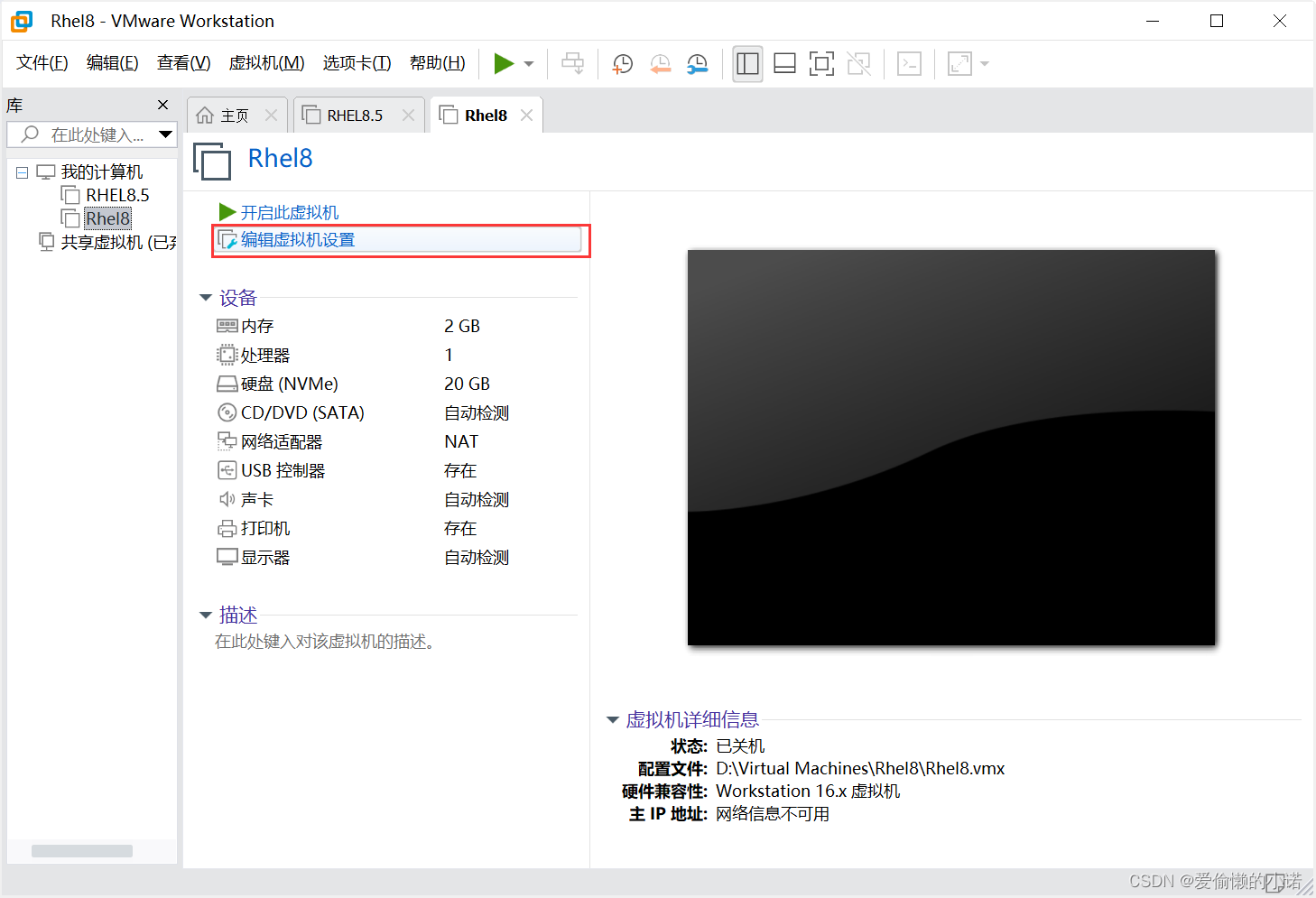Click 编辑虚拟机设置 link
This screenshot has width=1316, height=898.
[x=298, y=240]
